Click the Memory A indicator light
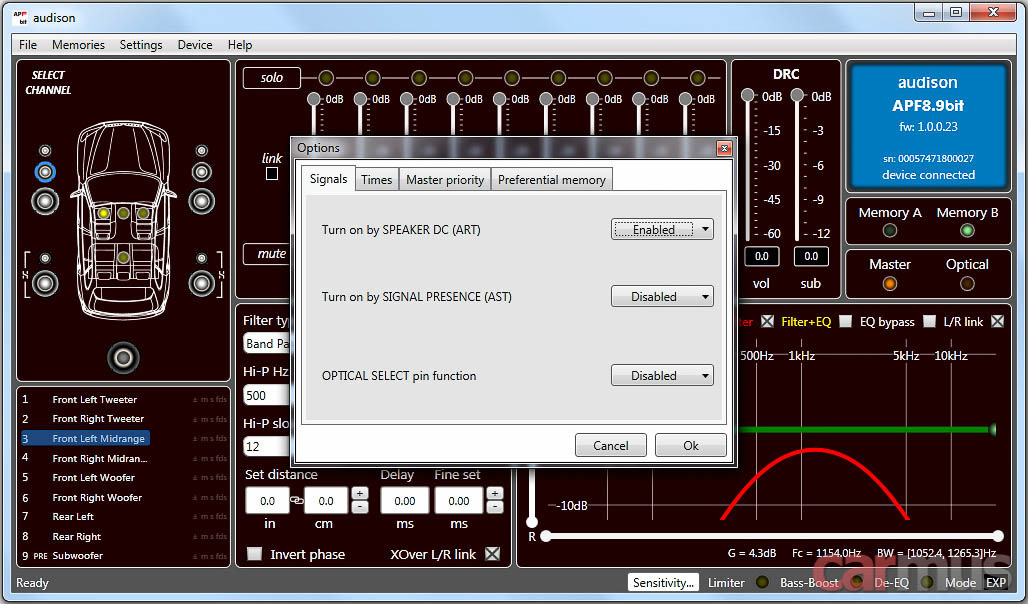The image size is (1028, 604). (890, 230)
